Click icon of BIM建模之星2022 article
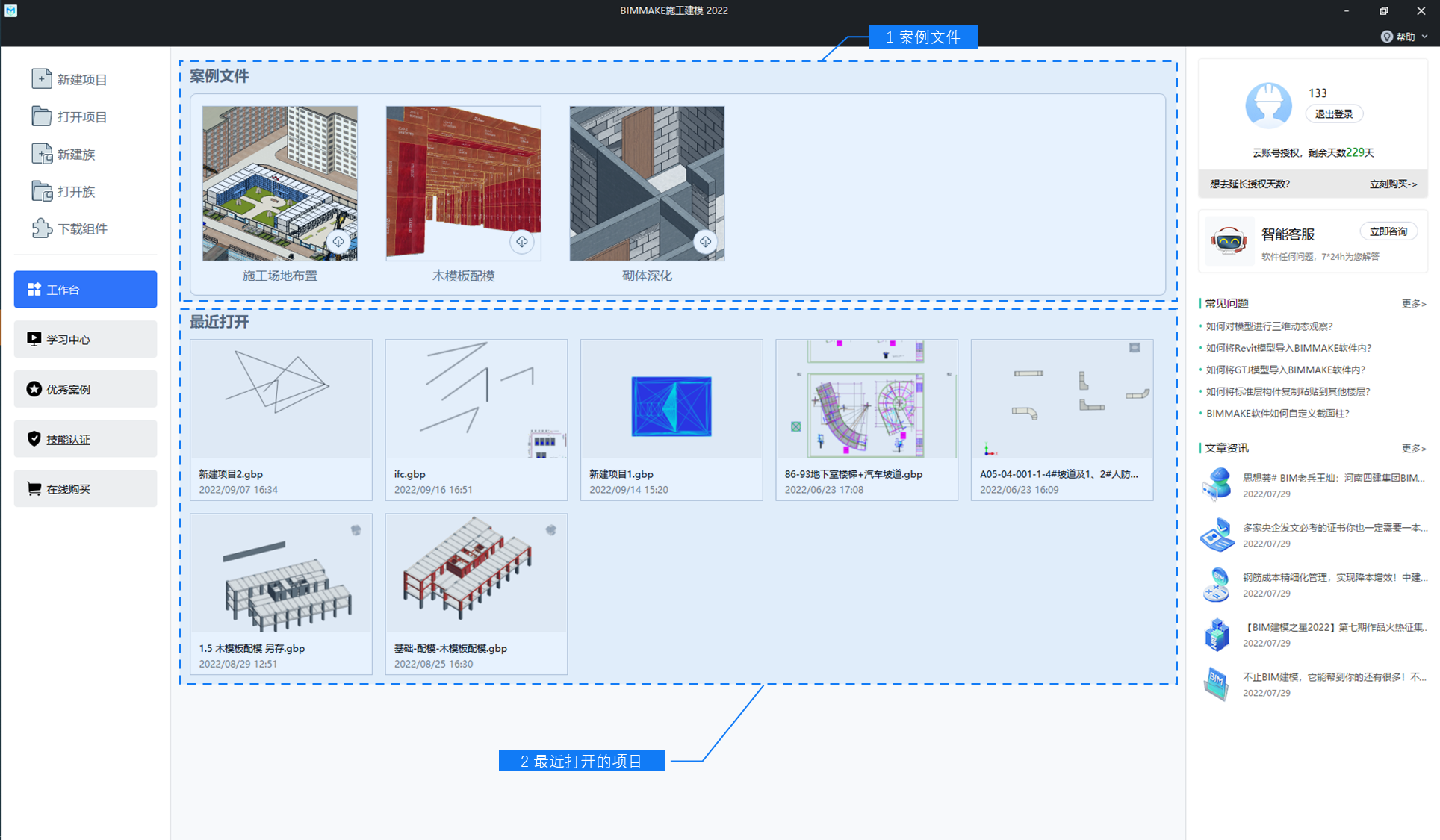 click(1217, 634)
